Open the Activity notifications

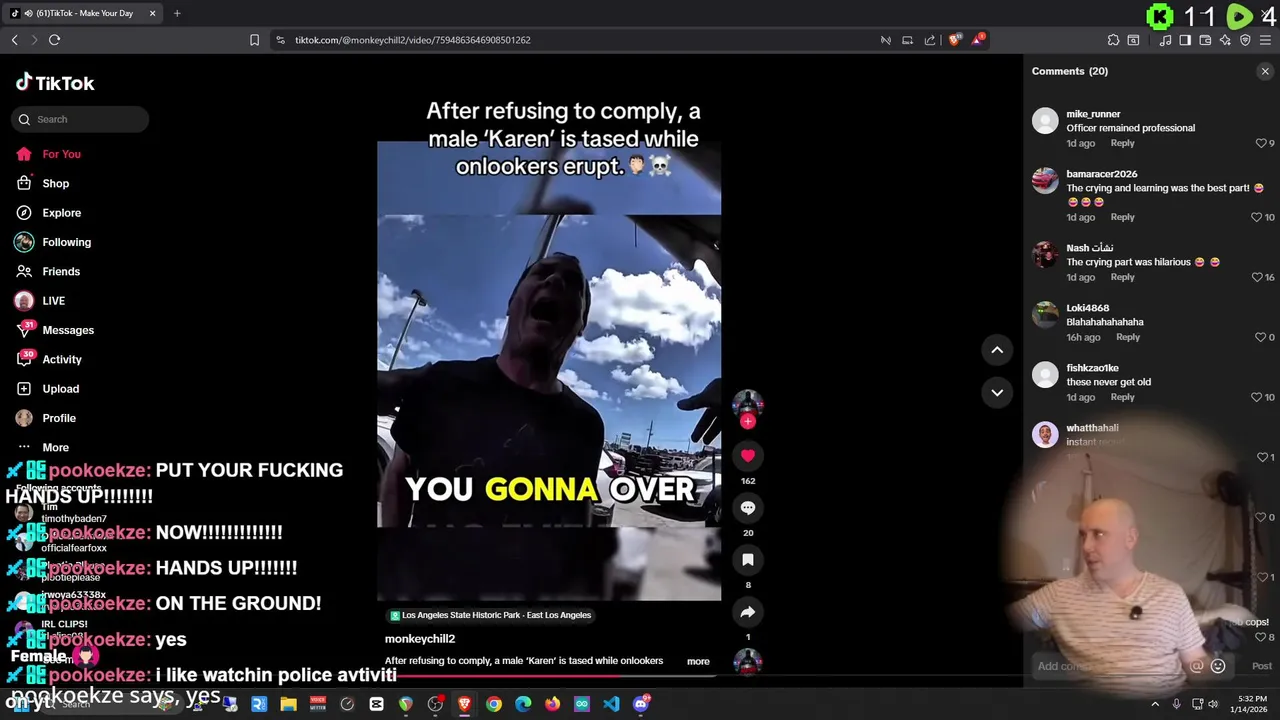pyautogui.click(x=49, y=359)
